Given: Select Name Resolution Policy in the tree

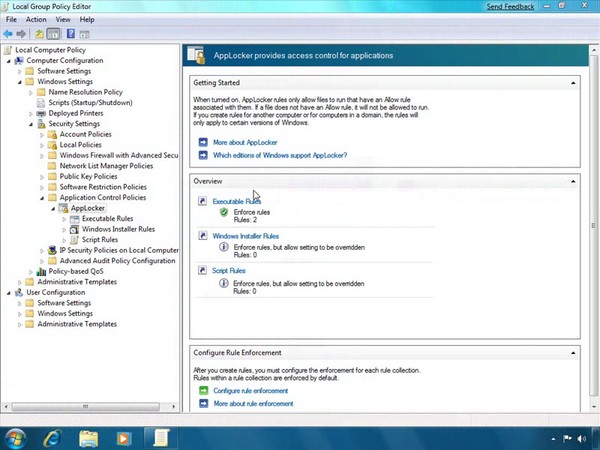Looking at the screenshot, I should pos(85,92).
